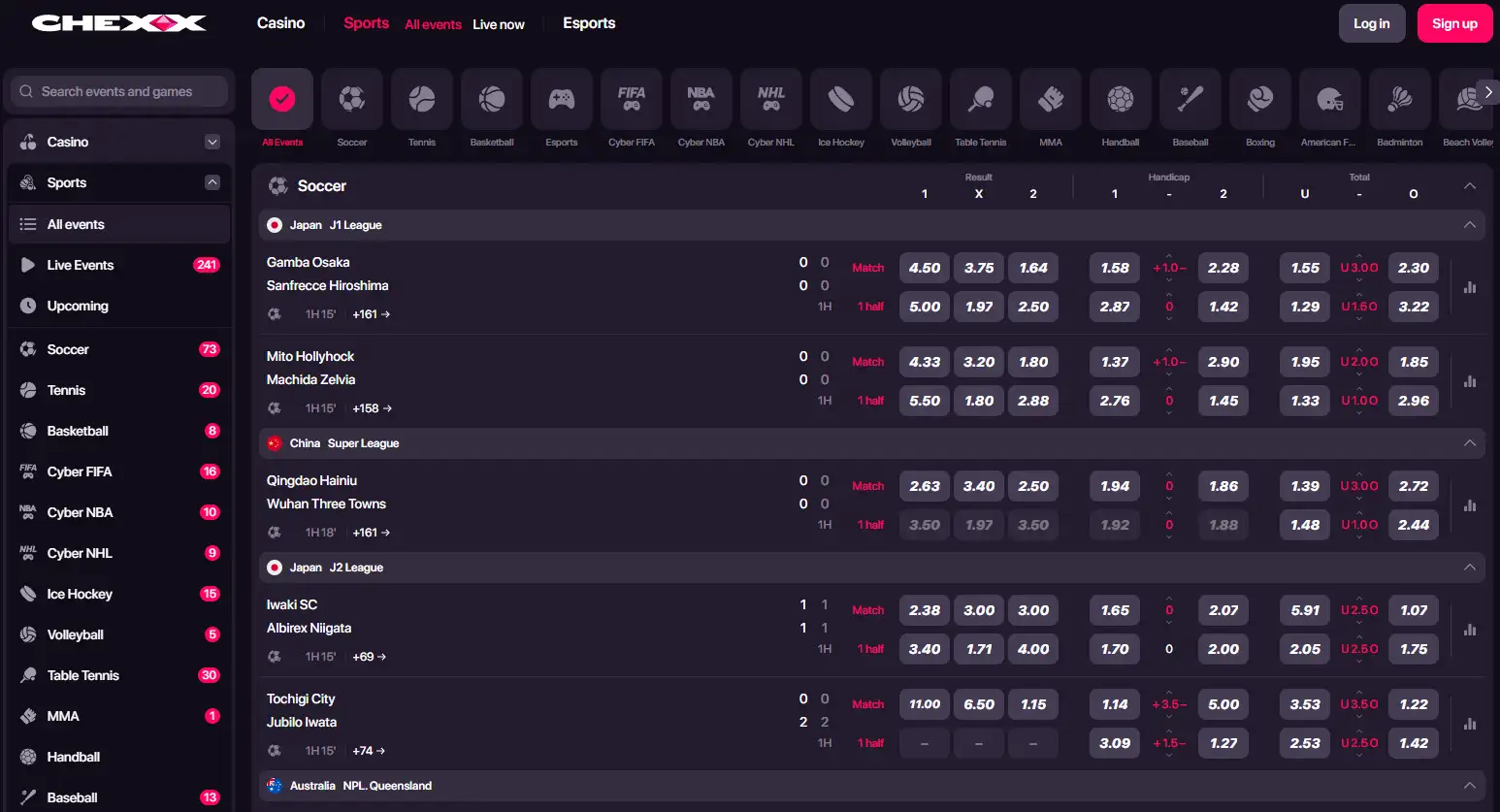Select the Badminton shuttlecock icon

pyautogui.click(x=1400, y=99)
